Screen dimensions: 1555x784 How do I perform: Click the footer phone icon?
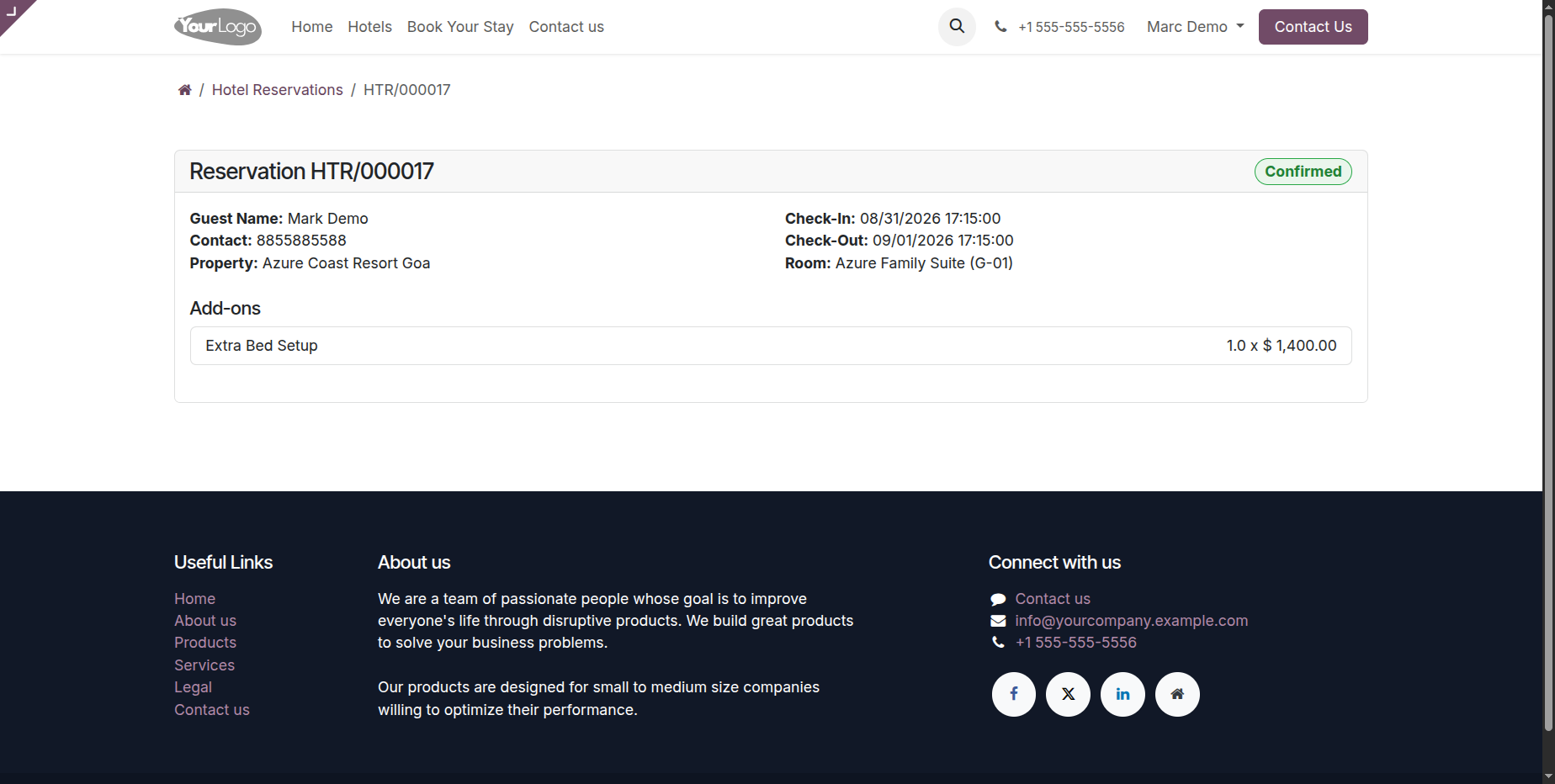[x=998, y=643]
